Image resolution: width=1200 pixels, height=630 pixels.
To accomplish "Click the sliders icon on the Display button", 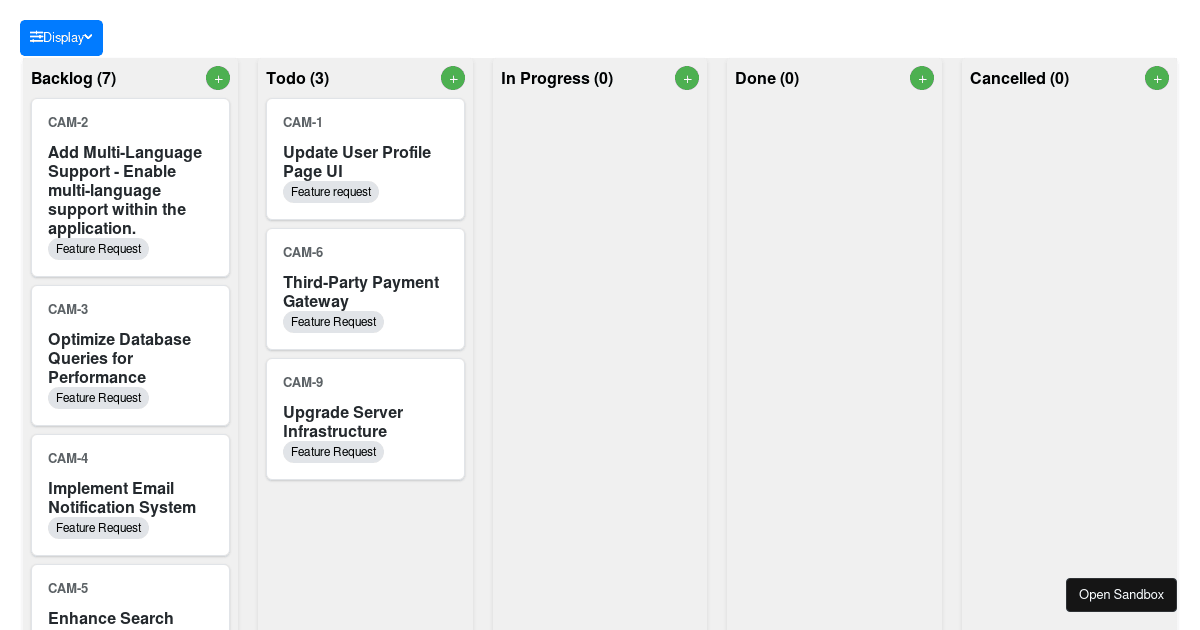I will [38, 37].
